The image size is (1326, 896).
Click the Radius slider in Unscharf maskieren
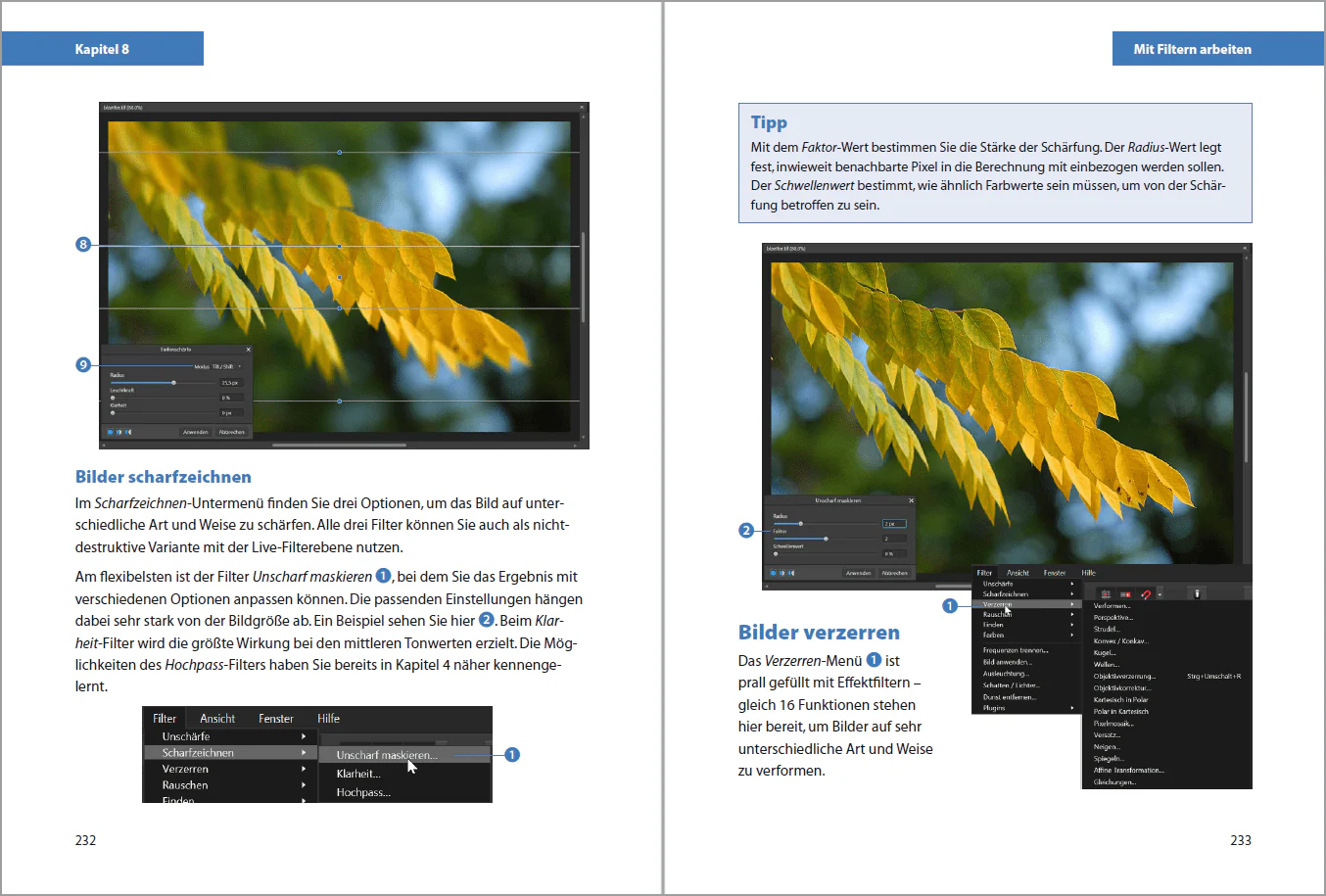tap(826, 524)
